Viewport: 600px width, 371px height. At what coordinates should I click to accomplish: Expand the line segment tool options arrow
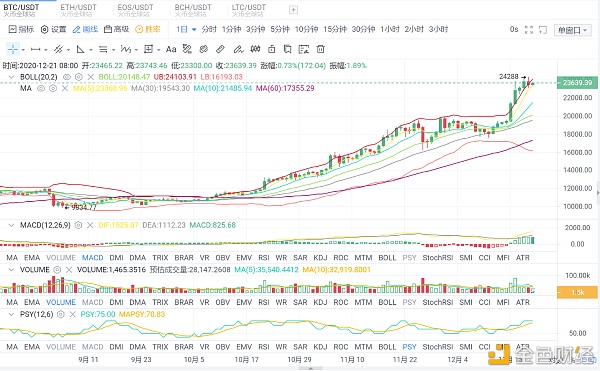(46, 50)
